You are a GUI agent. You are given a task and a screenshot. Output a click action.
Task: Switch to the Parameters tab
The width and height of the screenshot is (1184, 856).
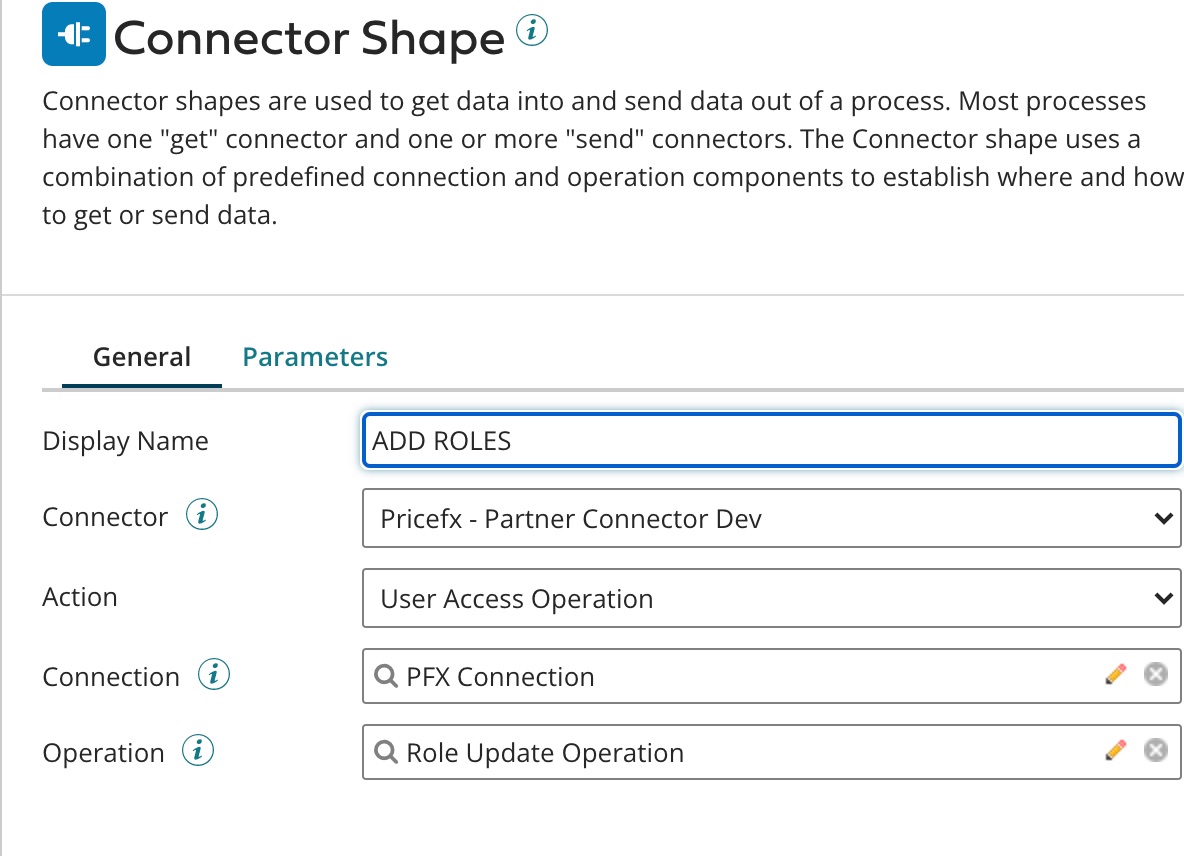coord(315,357)
